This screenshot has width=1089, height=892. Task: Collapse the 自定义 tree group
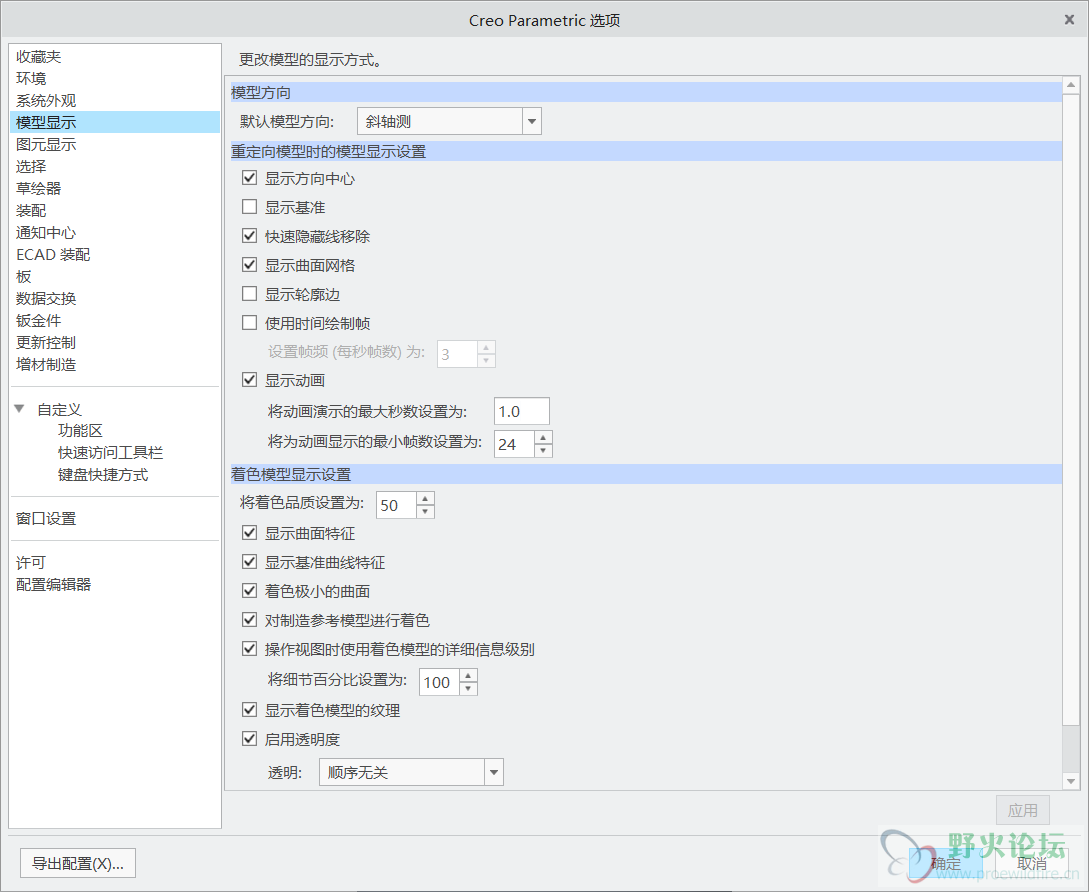point(19,409)
